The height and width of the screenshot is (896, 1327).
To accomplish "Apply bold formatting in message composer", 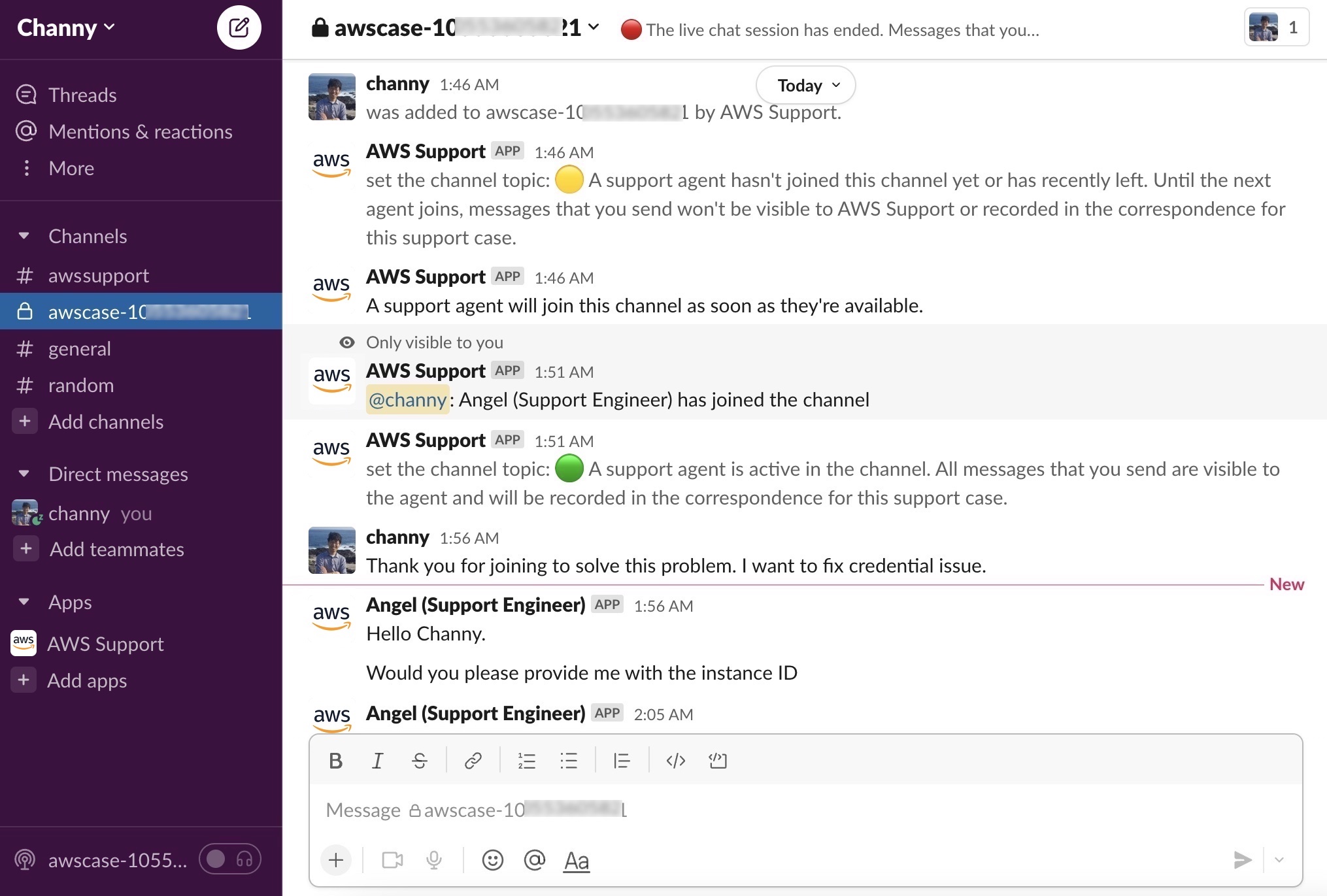I will click(x=335, y=761).
